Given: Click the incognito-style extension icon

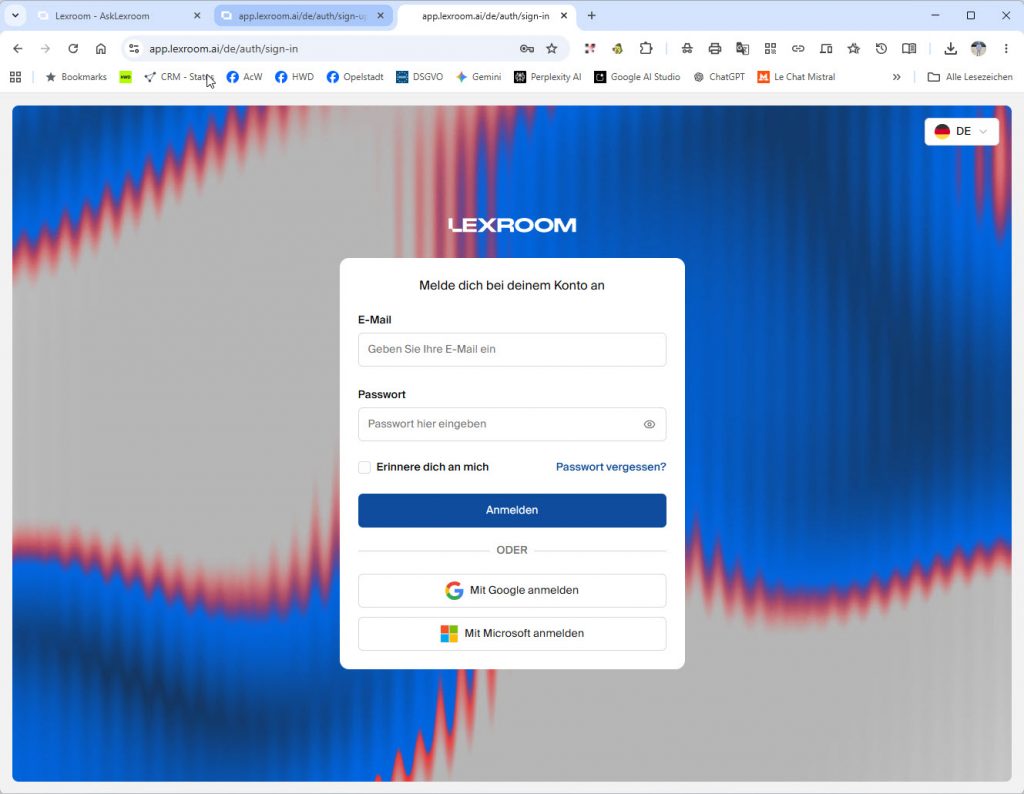Looking at the screenshot, I should point(687,48).
